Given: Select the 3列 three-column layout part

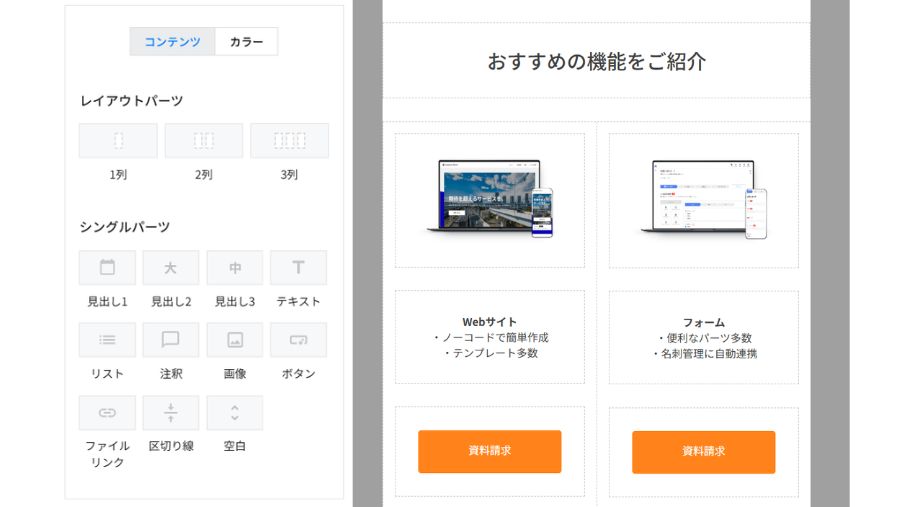Looking at the screenshot, I should pos(289,141).
